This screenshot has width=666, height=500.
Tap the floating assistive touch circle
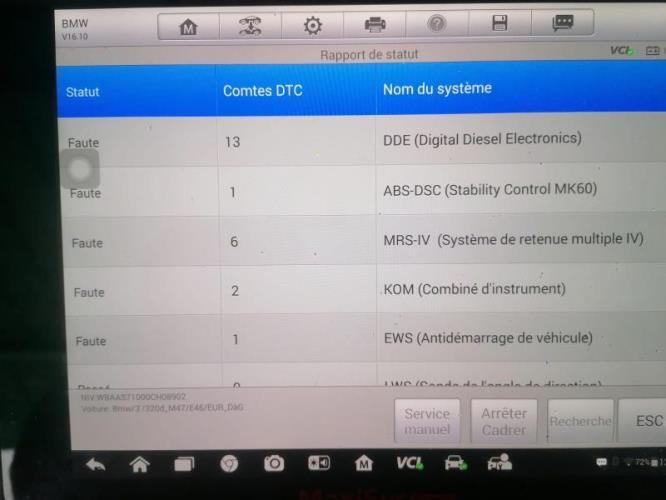pos(80,169)
